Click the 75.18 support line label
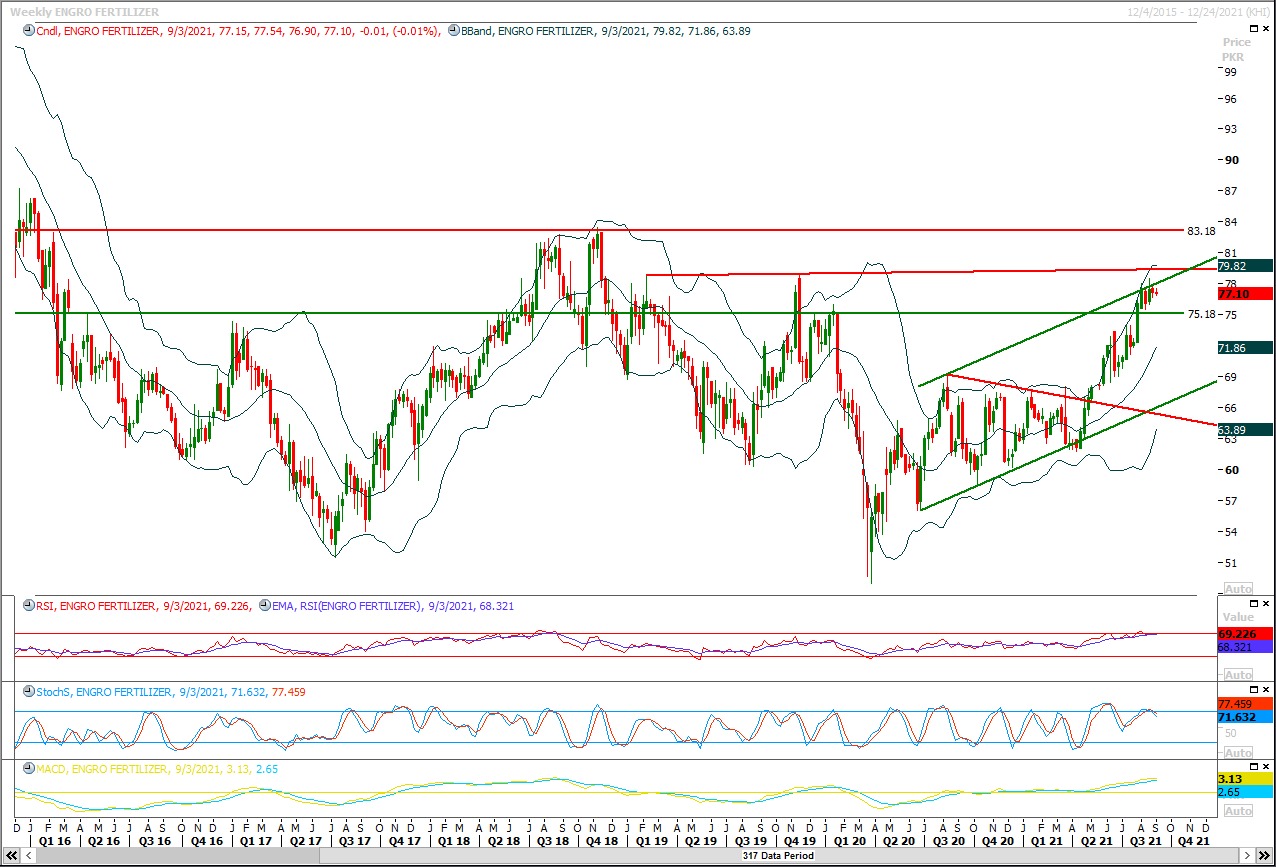This screenshot has width=1276, height=867. pos(1200,314)
